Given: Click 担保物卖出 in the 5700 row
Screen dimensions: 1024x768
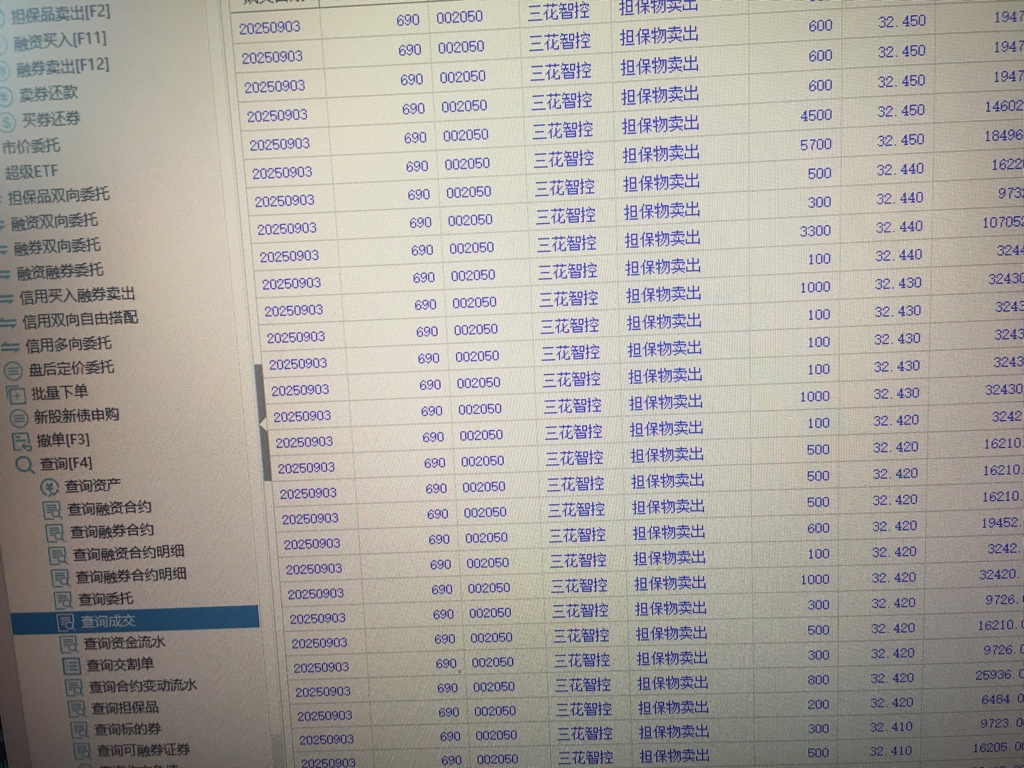Looking at the screenshot, I should click(660, 154).
